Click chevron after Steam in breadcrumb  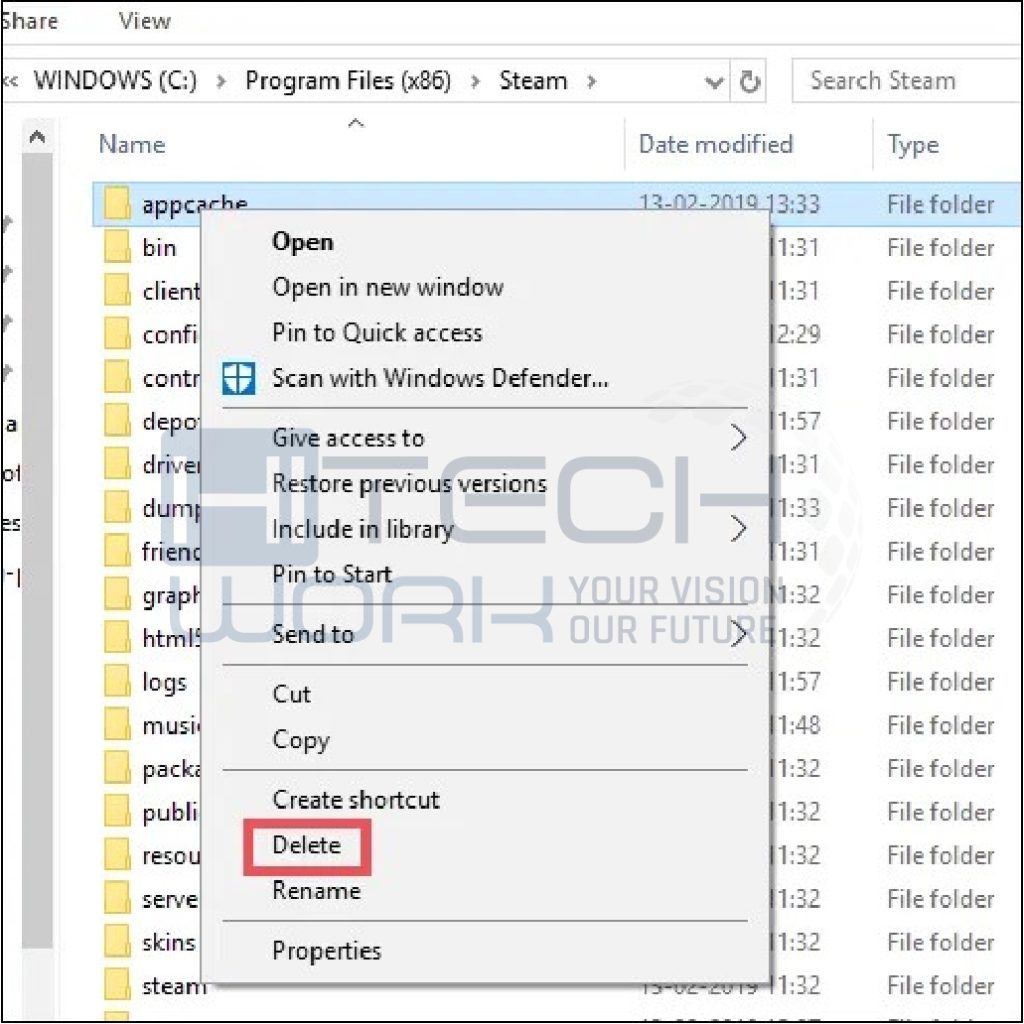pos(592,82)
